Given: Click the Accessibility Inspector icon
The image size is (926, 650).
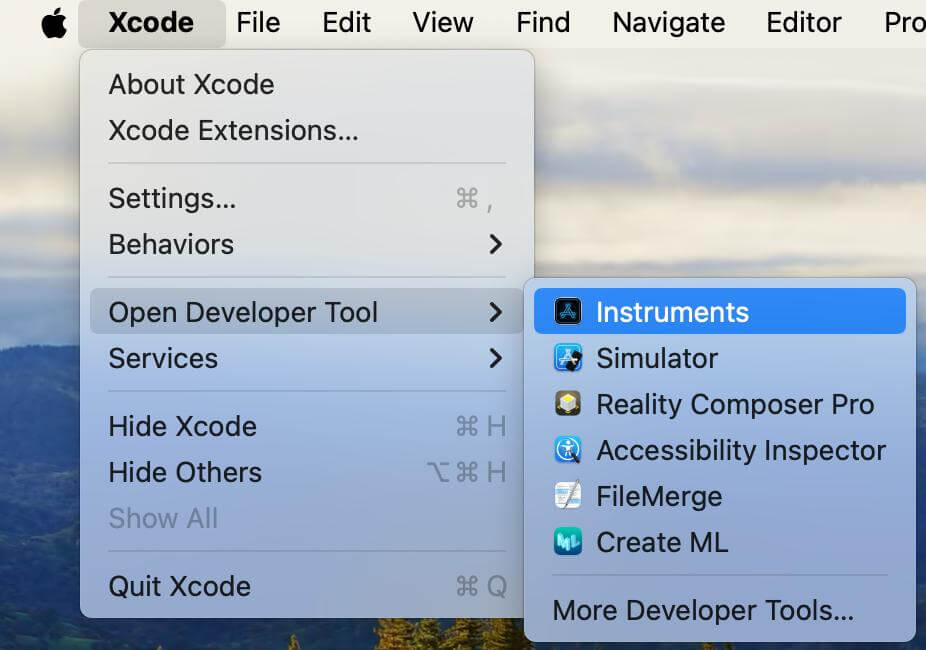Looking at the screenshot, I should [568, 450].
